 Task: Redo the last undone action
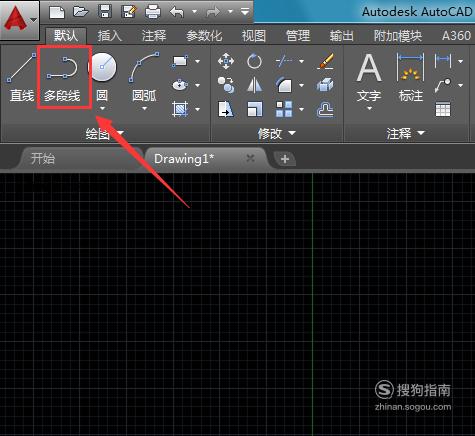(214, 12)
